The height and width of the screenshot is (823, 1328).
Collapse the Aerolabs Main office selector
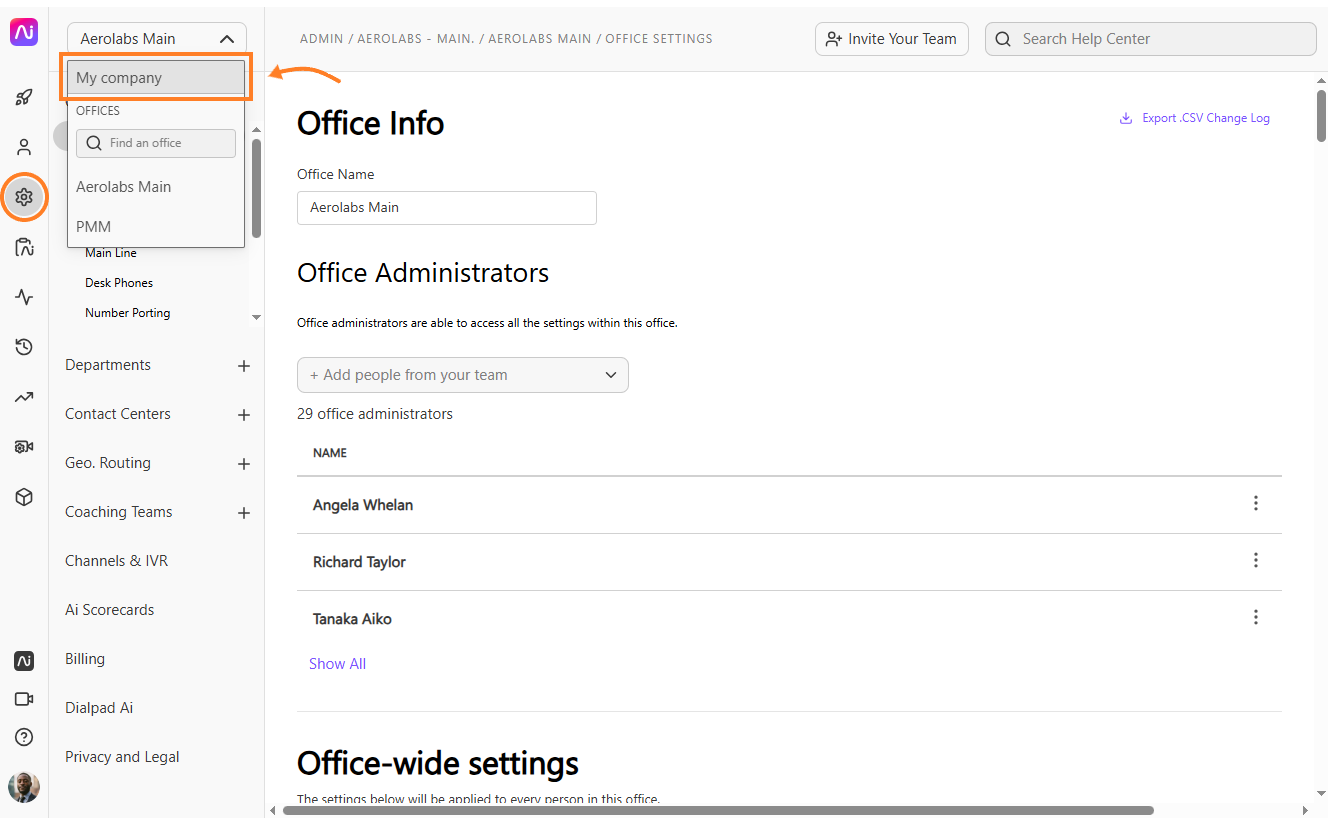pos(157,39)
